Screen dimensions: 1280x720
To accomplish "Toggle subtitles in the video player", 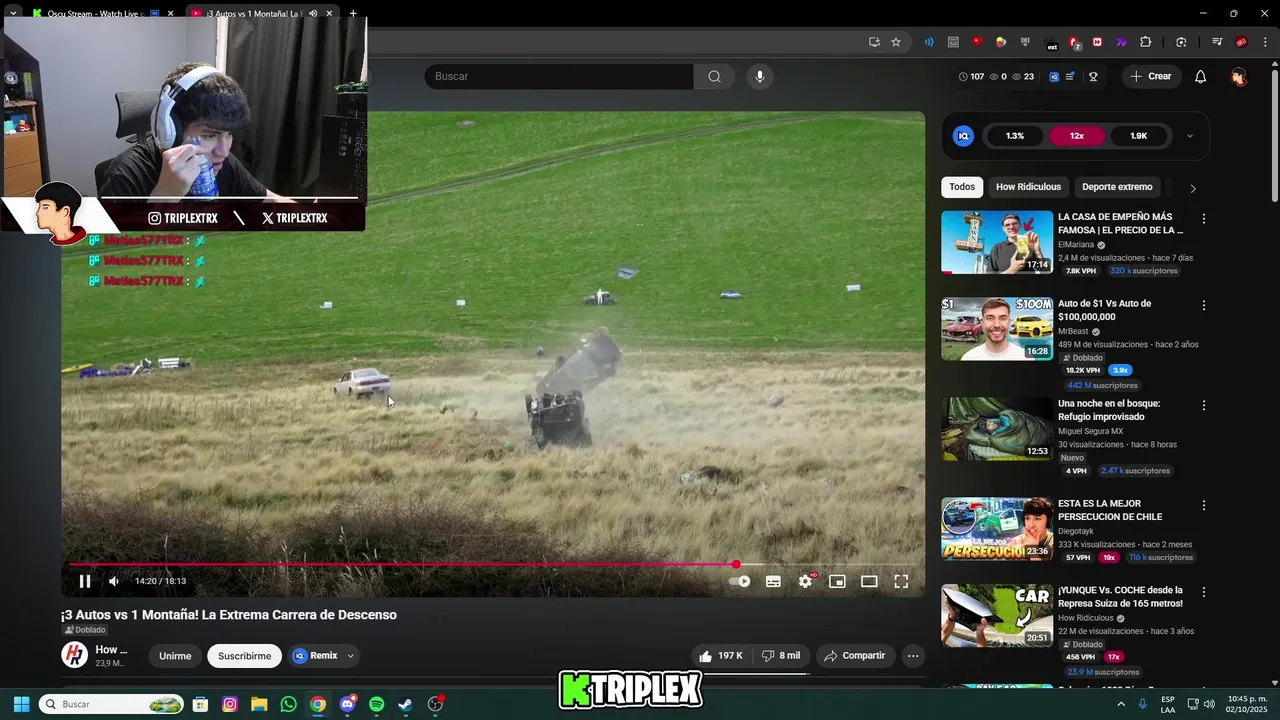I will click(x=773, y=581).
